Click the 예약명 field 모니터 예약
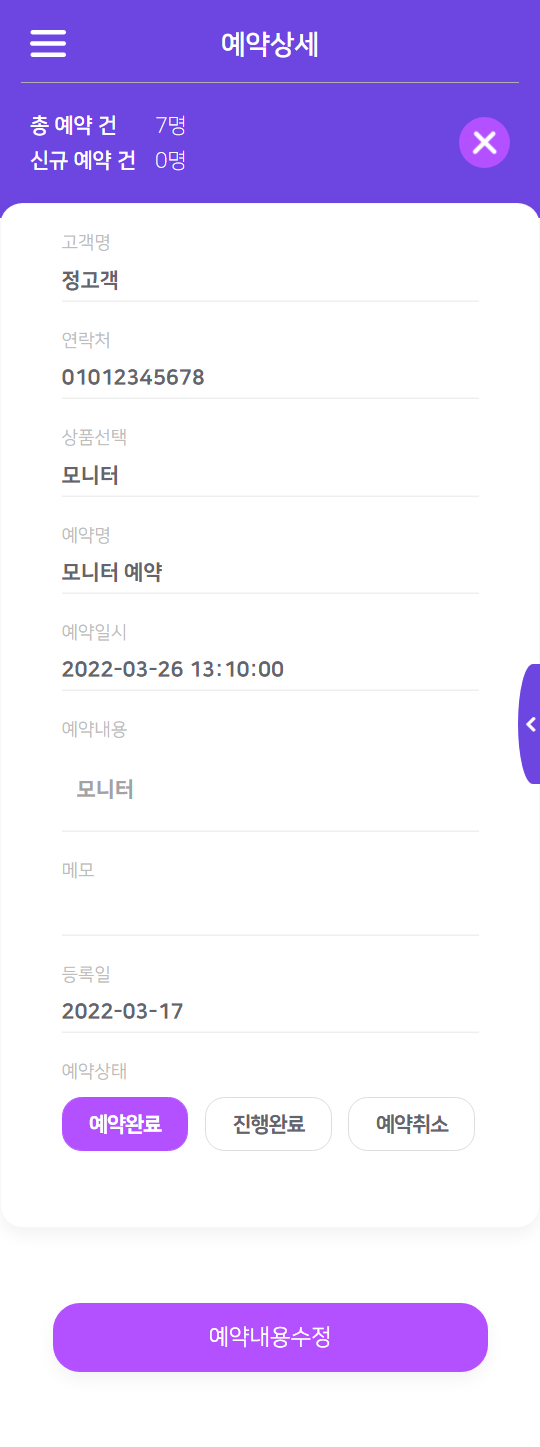 pyautogui.click(x=270, y=573)
